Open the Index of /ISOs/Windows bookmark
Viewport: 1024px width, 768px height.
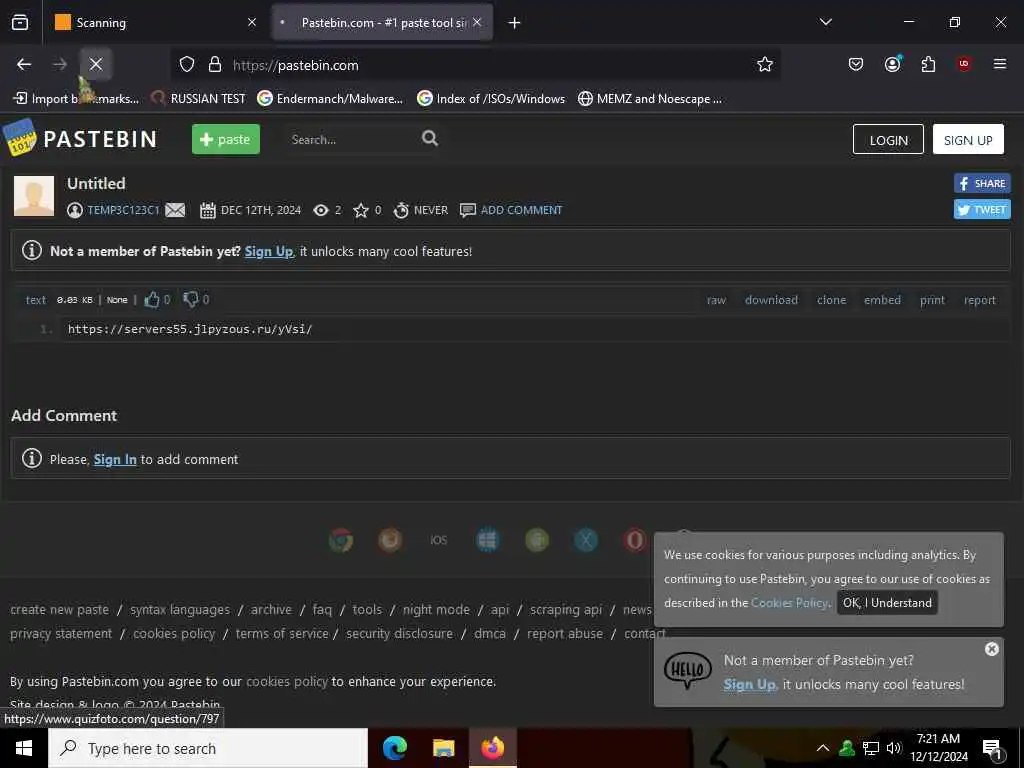pos(491,99)
